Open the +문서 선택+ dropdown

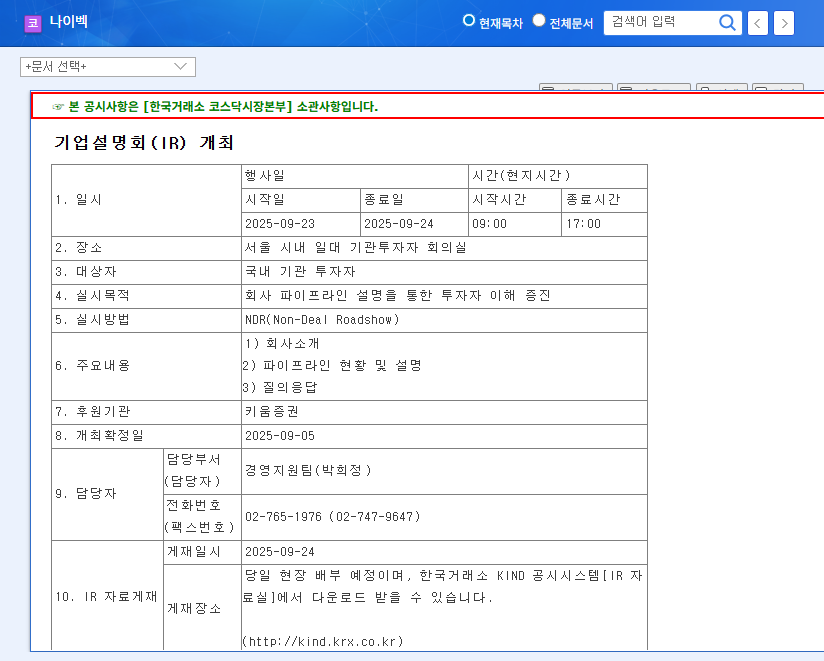point(108,67)
